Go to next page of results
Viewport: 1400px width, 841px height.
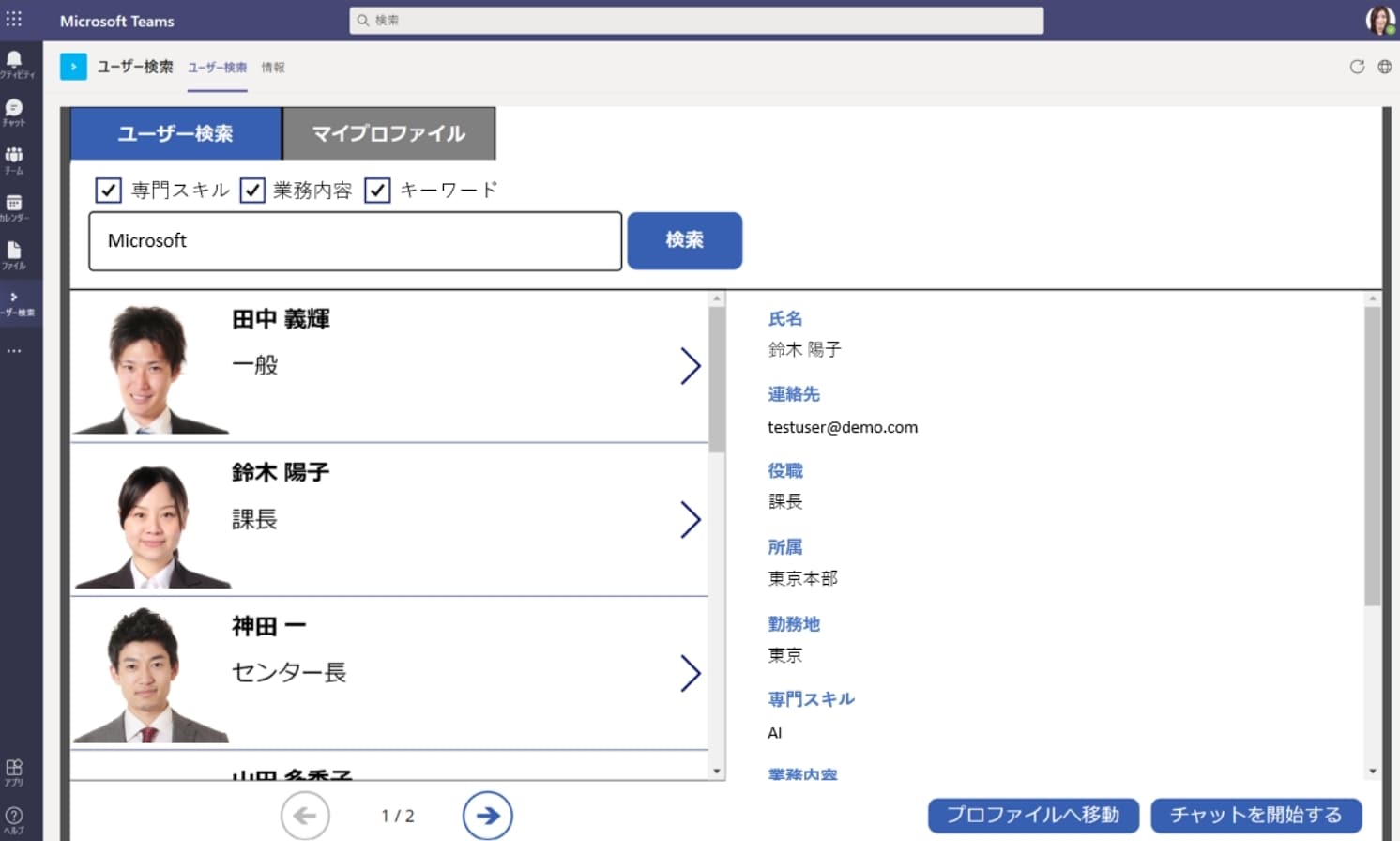tap(488, 816)
